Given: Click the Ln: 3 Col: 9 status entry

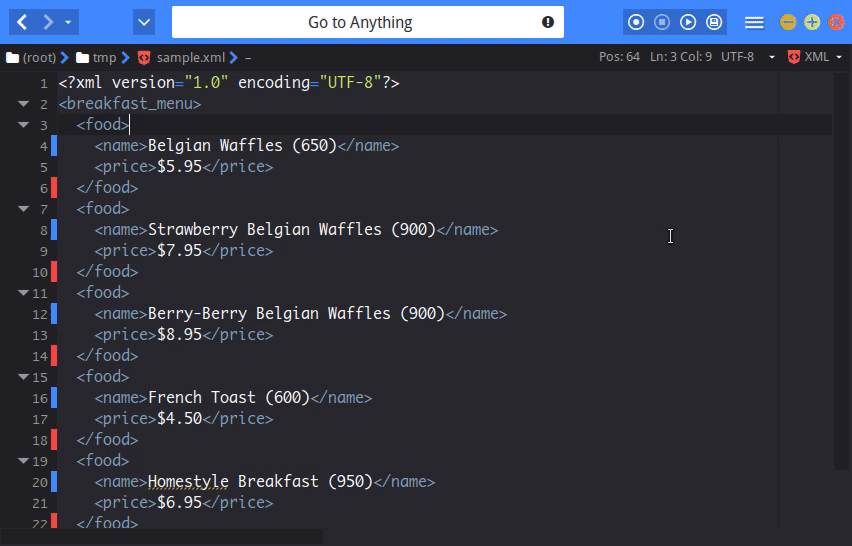Looking at the screenshot, I should point(681,57).
